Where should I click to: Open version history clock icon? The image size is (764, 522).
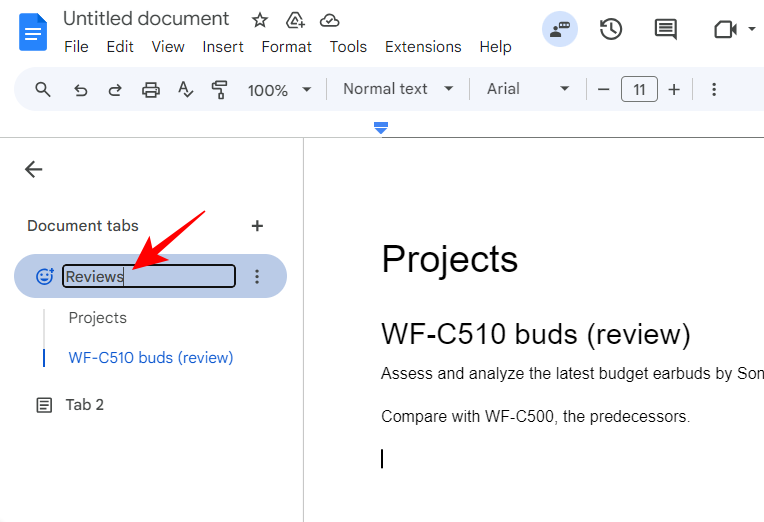(610, 29)
